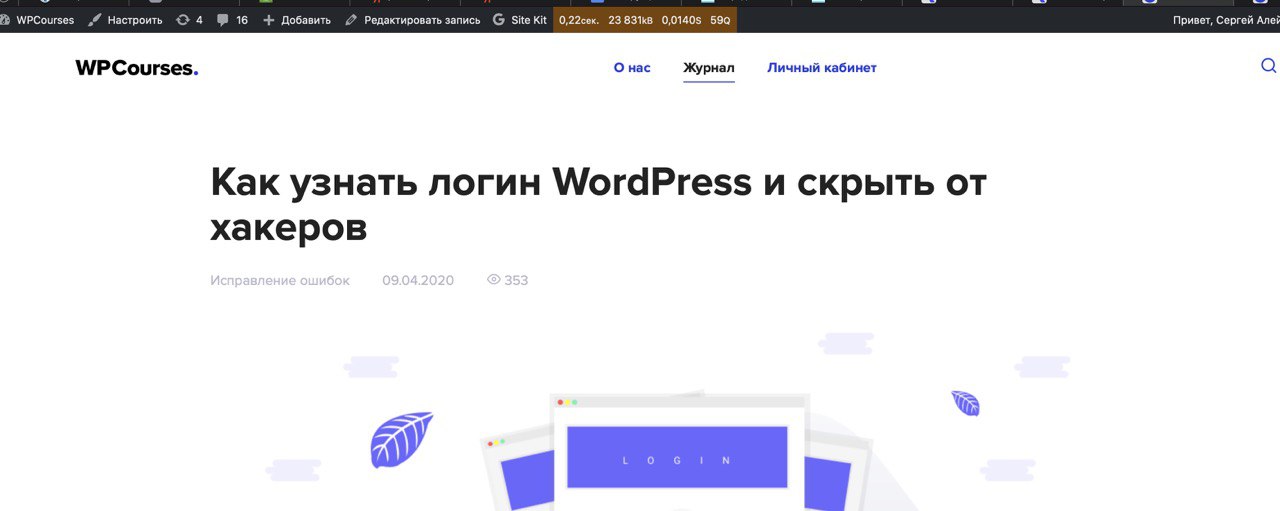Open the Журнал navigation link

[x=709, y=68]
